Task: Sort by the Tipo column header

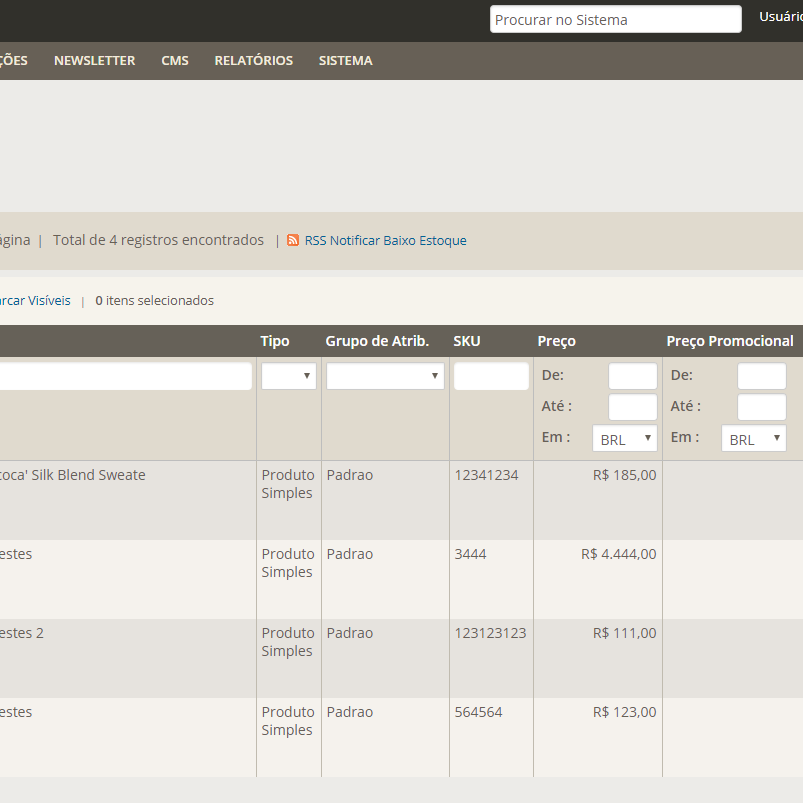Action: pos(275,341)
